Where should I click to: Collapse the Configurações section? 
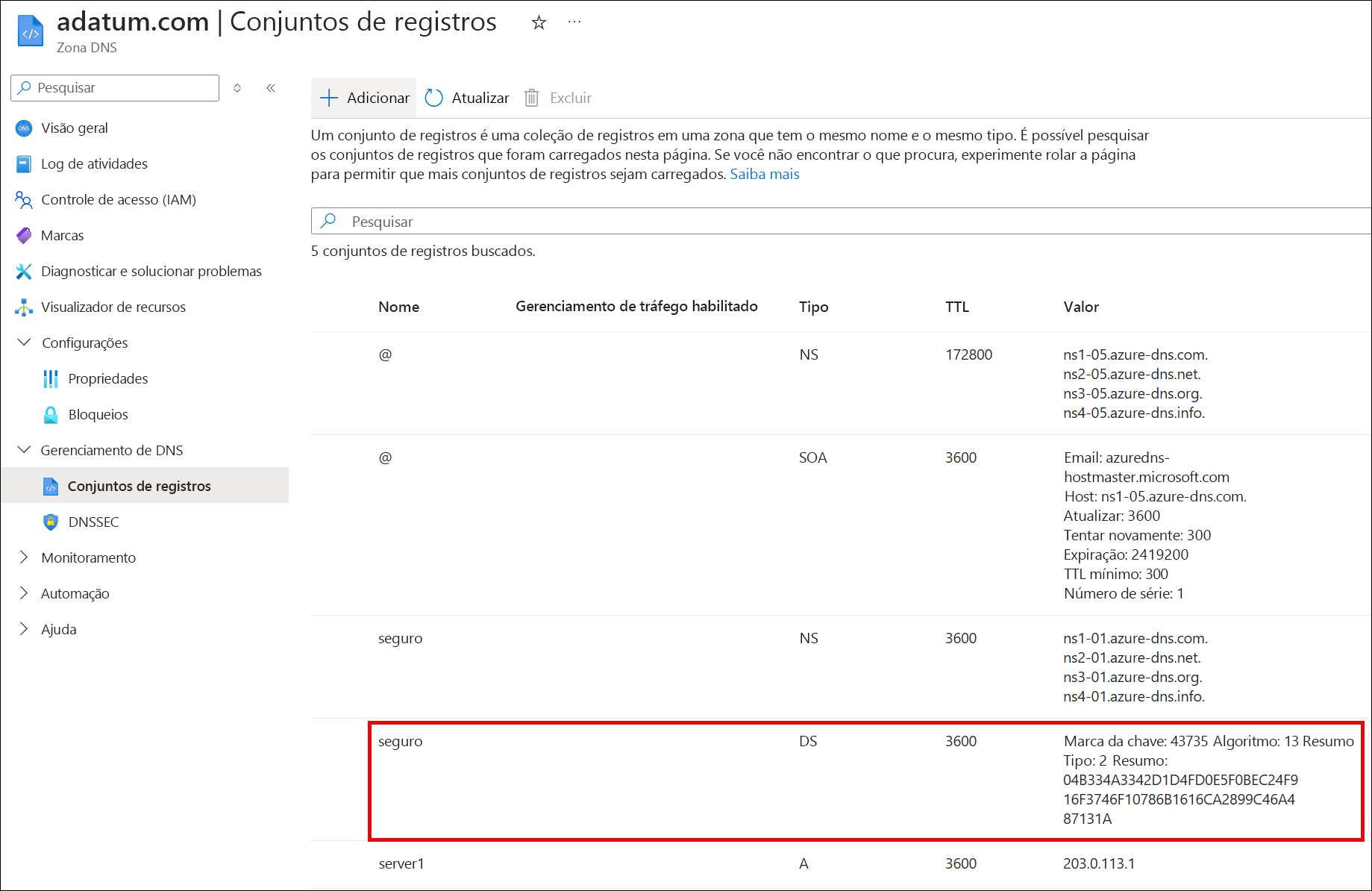[x=24, y=343]
